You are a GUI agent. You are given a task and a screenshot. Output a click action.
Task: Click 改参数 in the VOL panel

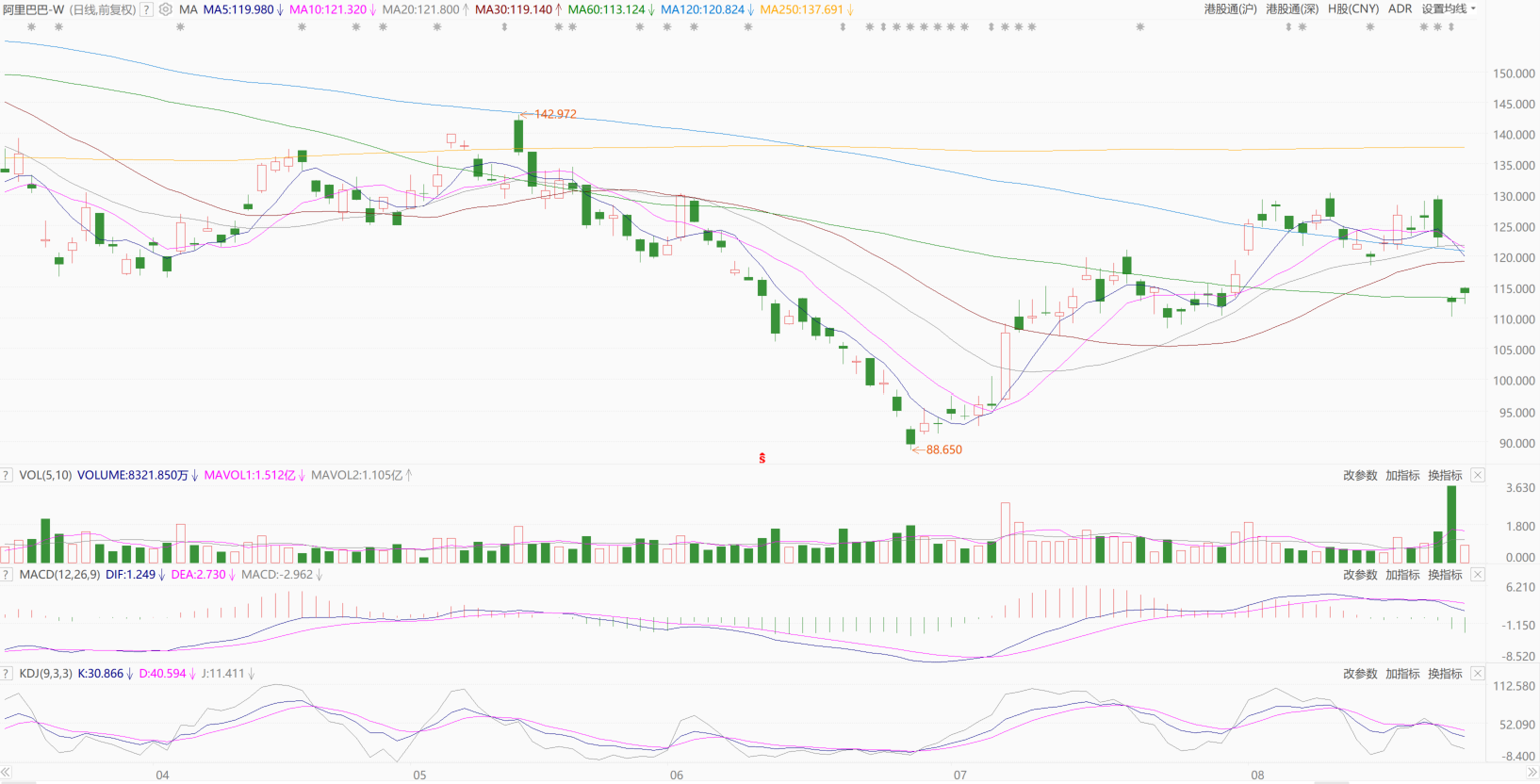tap(1360, 476)
